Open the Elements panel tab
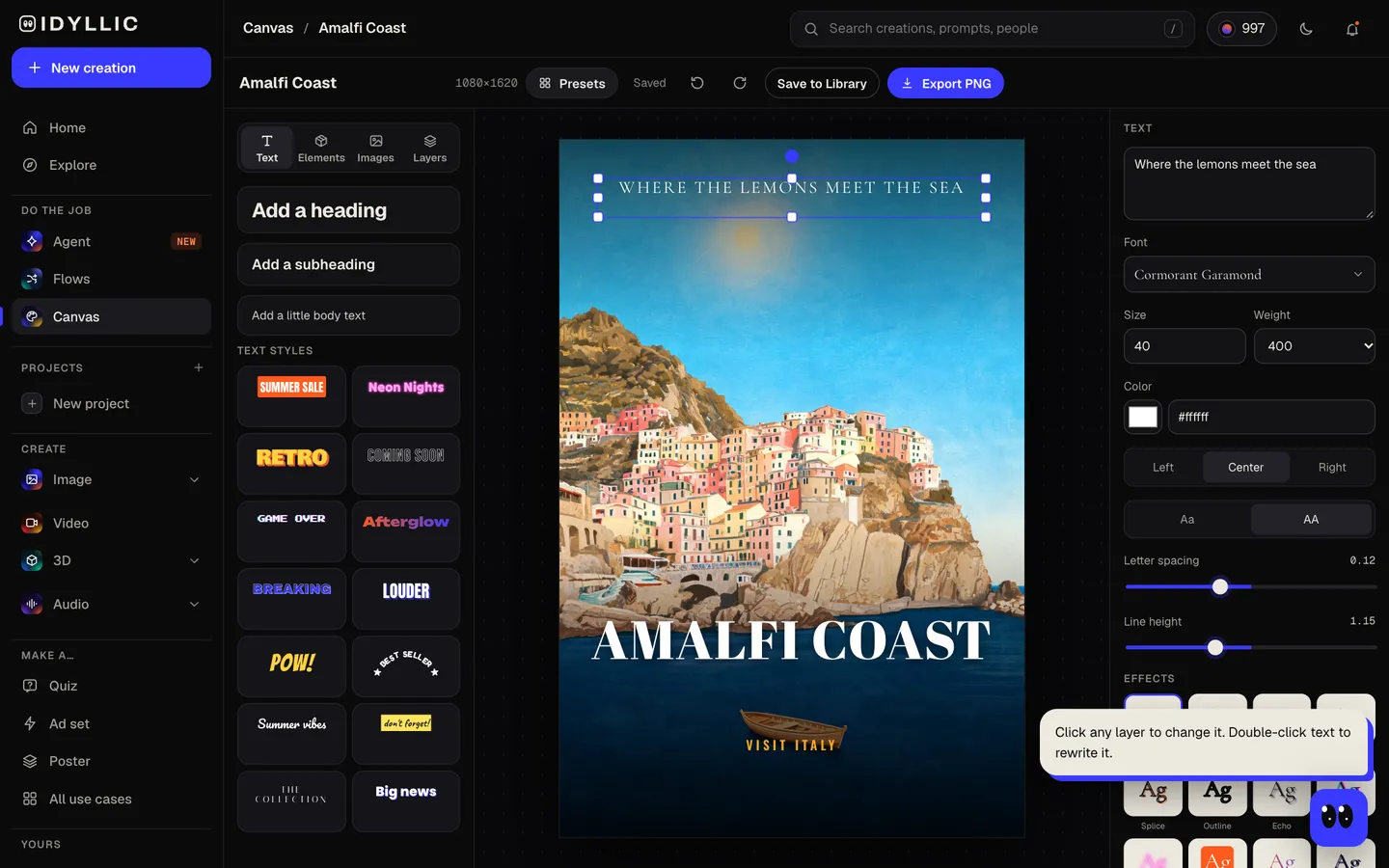The height and width of the screenshot is (868, 1389). coord(321,148)
